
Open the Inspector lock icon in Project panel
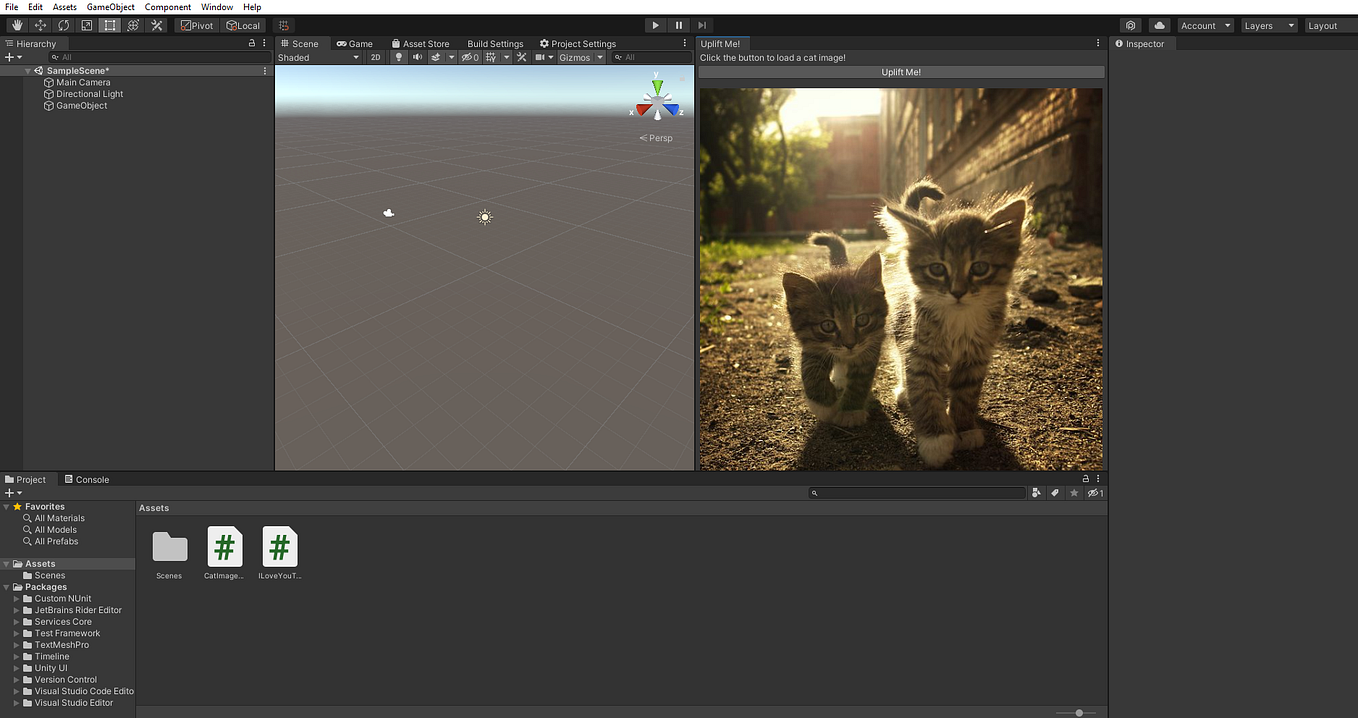click(1086, 479)
